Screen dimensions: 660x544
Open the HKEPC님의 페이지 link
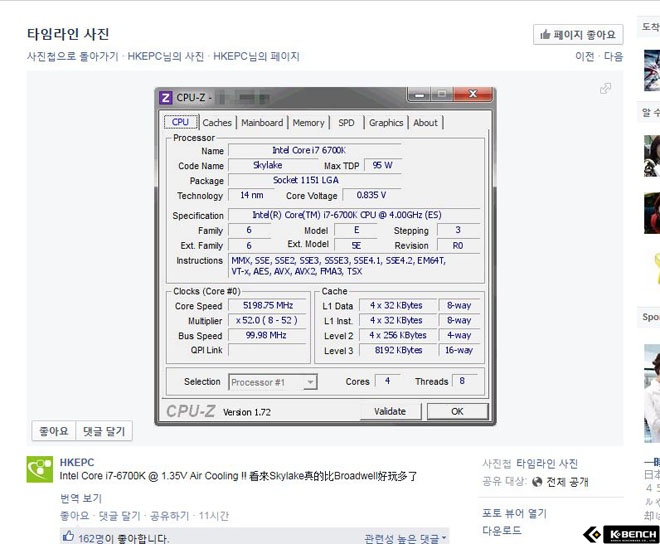(x=256, y=56)
